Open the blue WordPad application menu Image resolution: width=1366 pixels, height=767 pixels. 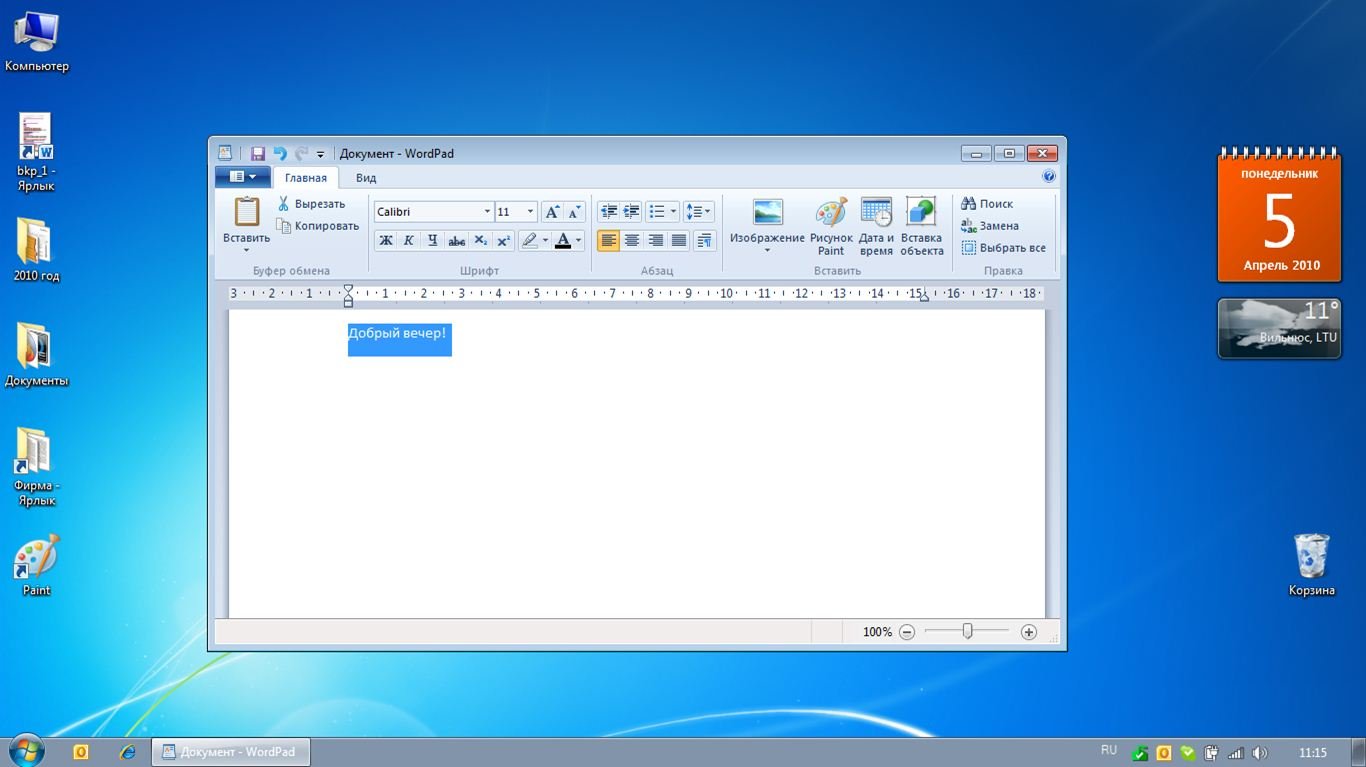(242, 177)
